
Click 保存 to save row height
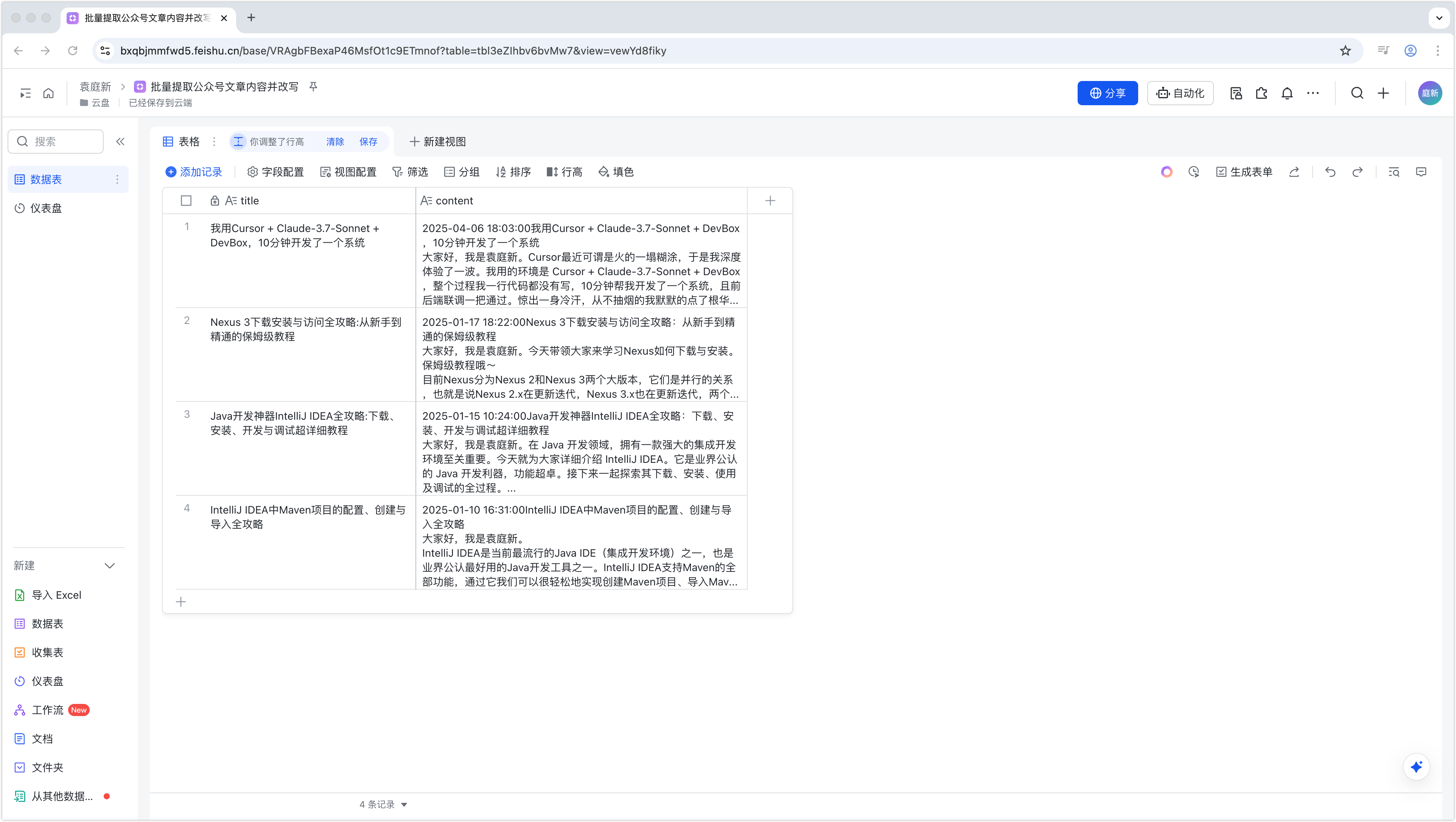(x=368, y=141)
